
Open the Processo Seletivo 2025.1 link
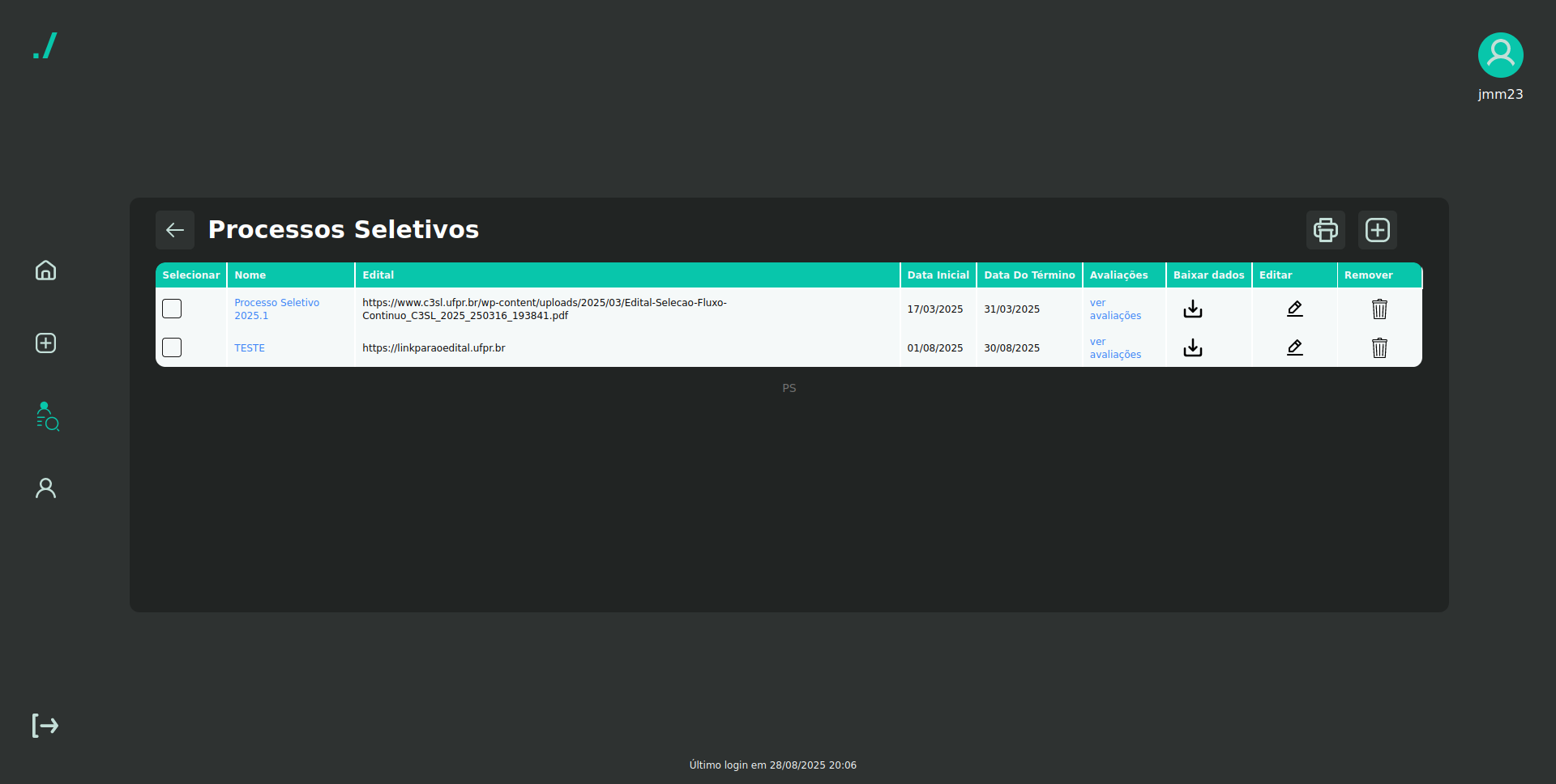pyautogui.click(x=276, y=309)
